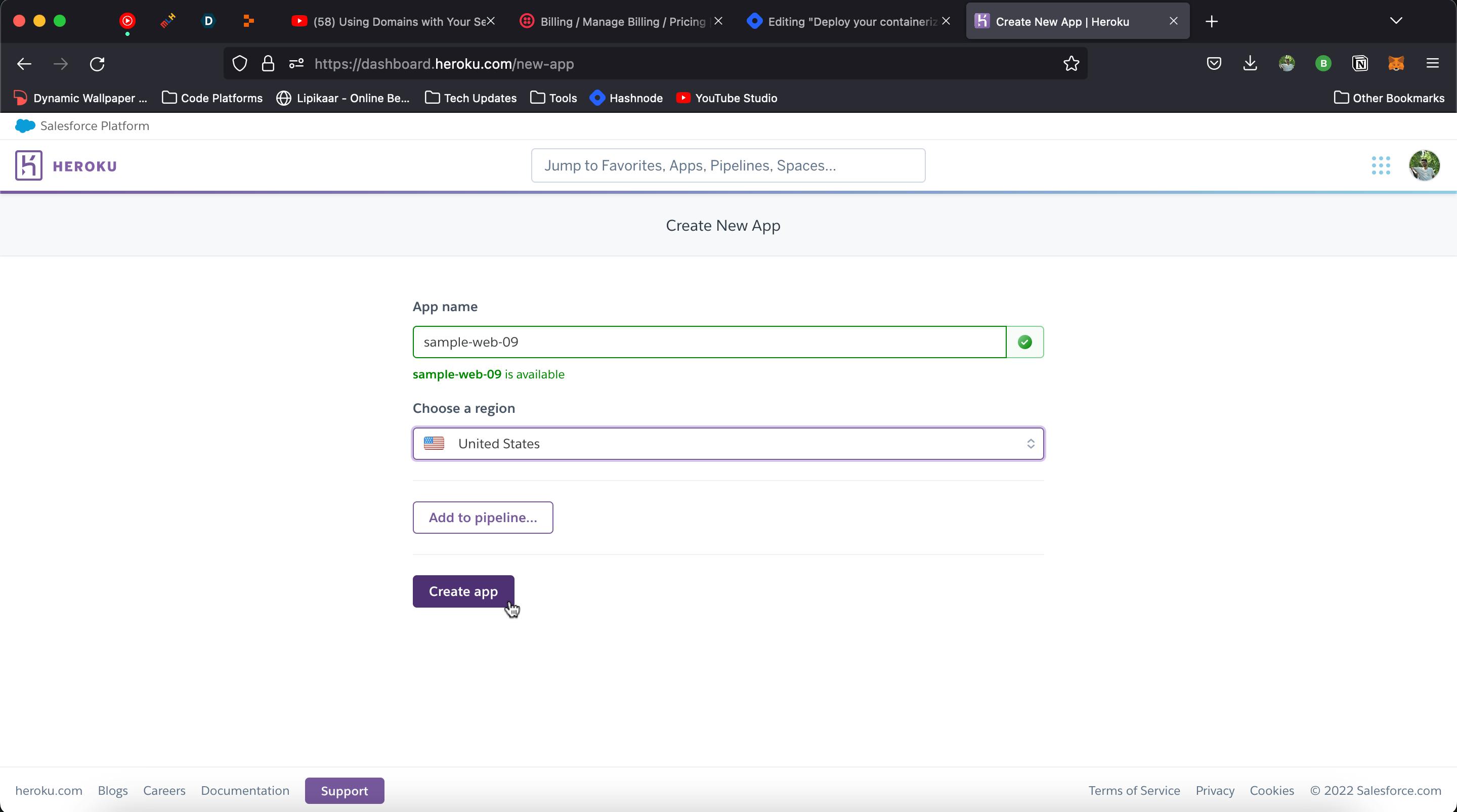Image resolution: width=1457 pixels, height=812 pixels.
Task: Expand Tools bookmarks folder
Action: pyautogui.click(x=554, y=98)
